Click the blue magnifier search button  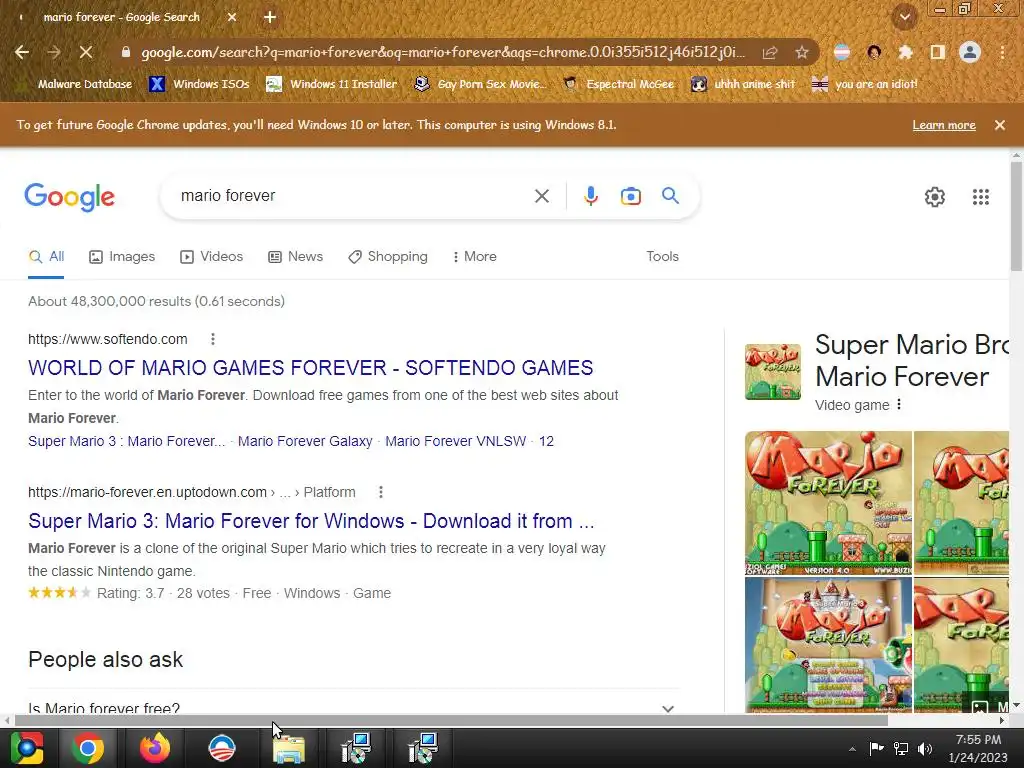point(670,195)
